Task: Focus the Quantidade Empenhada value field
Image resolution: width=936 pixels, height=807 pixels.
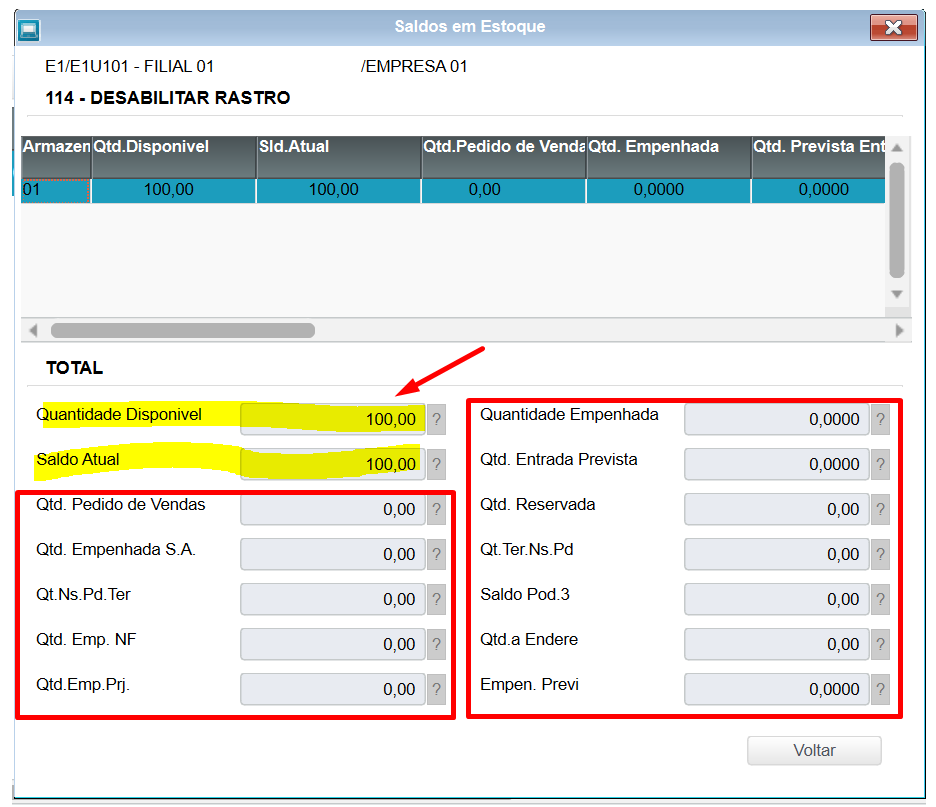Action: click(x=777, y=420)
